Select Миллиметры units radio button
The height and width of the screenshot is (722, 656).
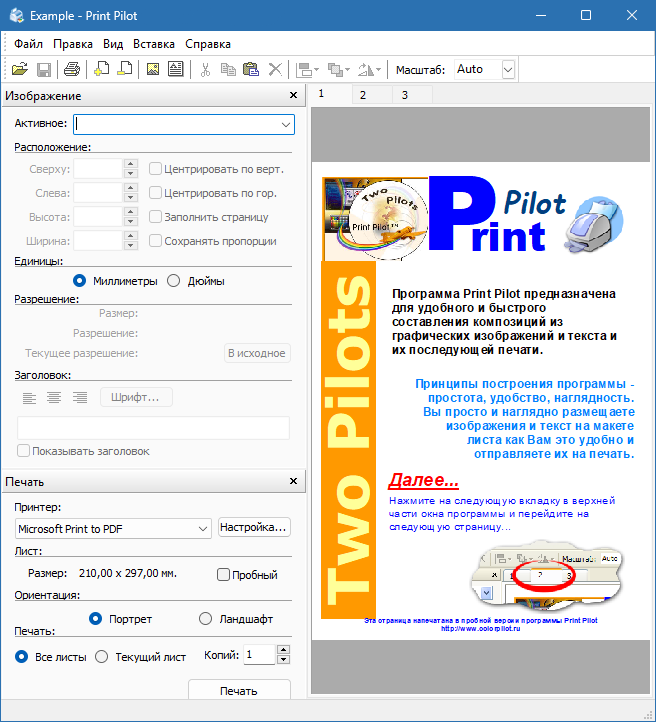[x=79, y=281]
